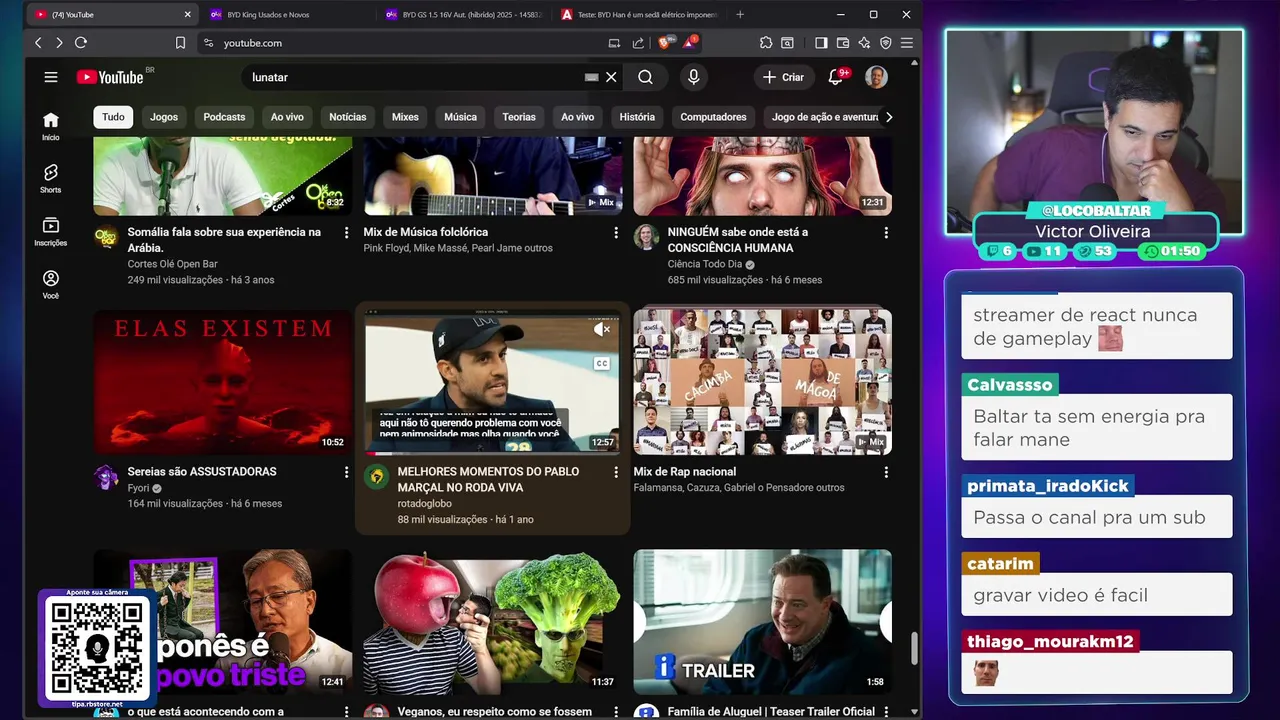The width and height of the screenshot is (1280, 720).
Task: Open the browser extensions puzzle icon
Action: pyautogui.click(x=766, y=43)
